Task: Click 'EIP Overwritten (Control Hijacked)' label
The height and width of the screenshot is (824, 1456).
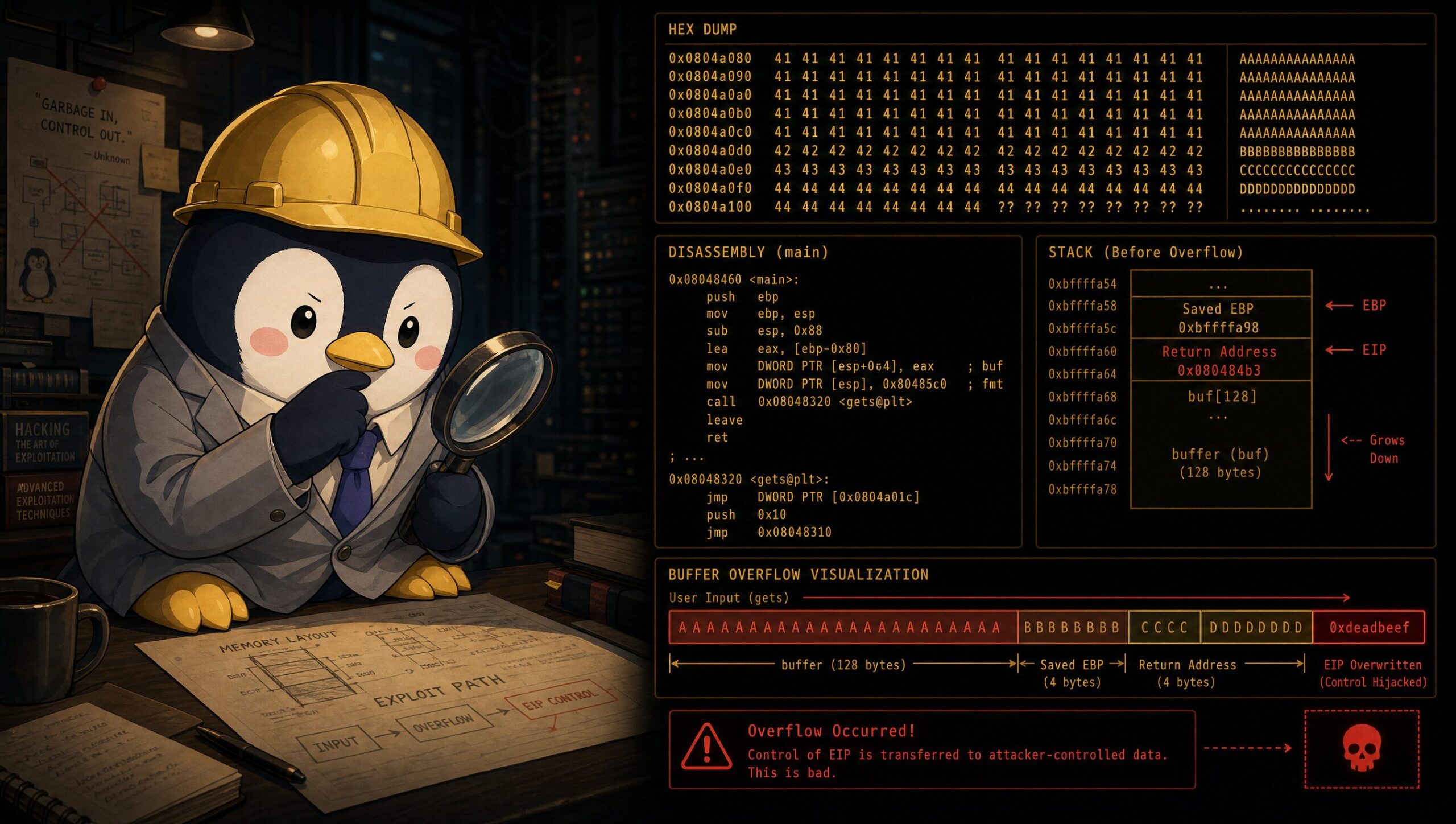Action: (x=1373, y=673)
